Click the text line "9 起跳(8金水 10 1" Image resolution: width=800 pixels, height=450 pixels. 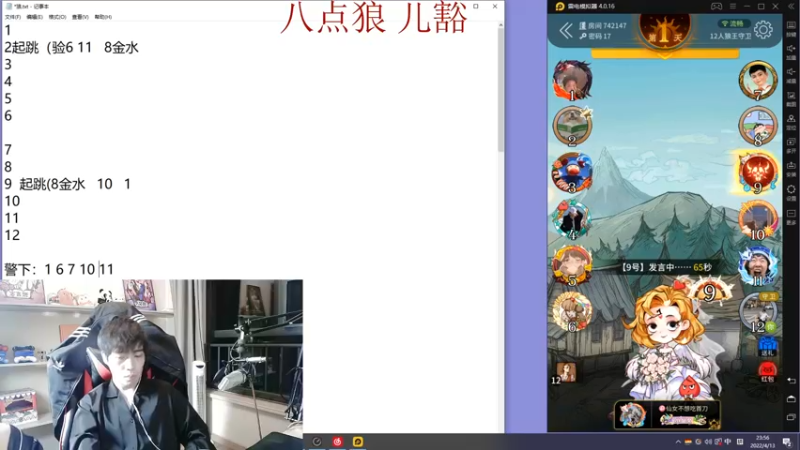68,184
